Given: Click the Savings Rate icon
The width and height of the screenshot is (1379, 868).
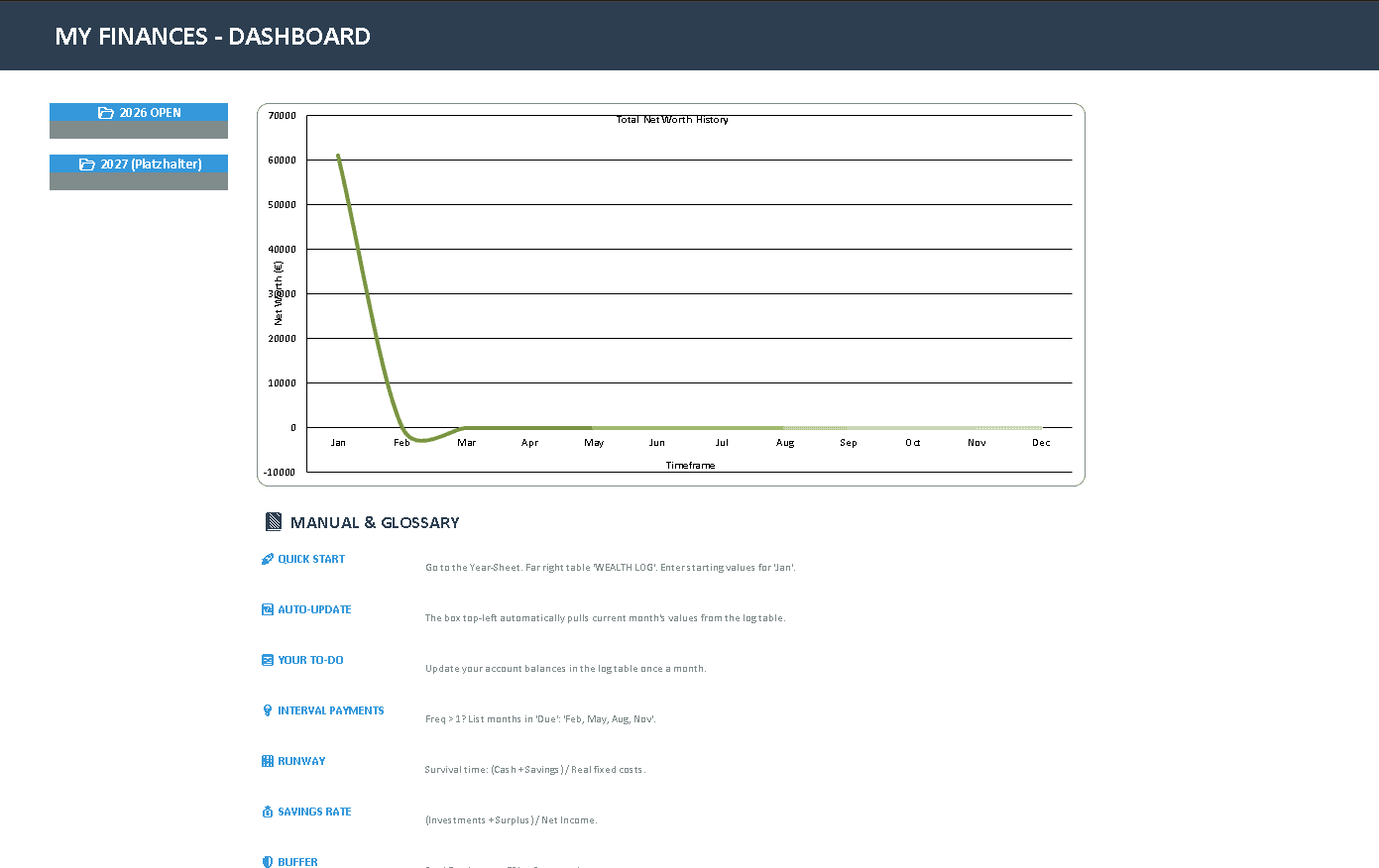Looking at the screenshot, I should point(267,812).
